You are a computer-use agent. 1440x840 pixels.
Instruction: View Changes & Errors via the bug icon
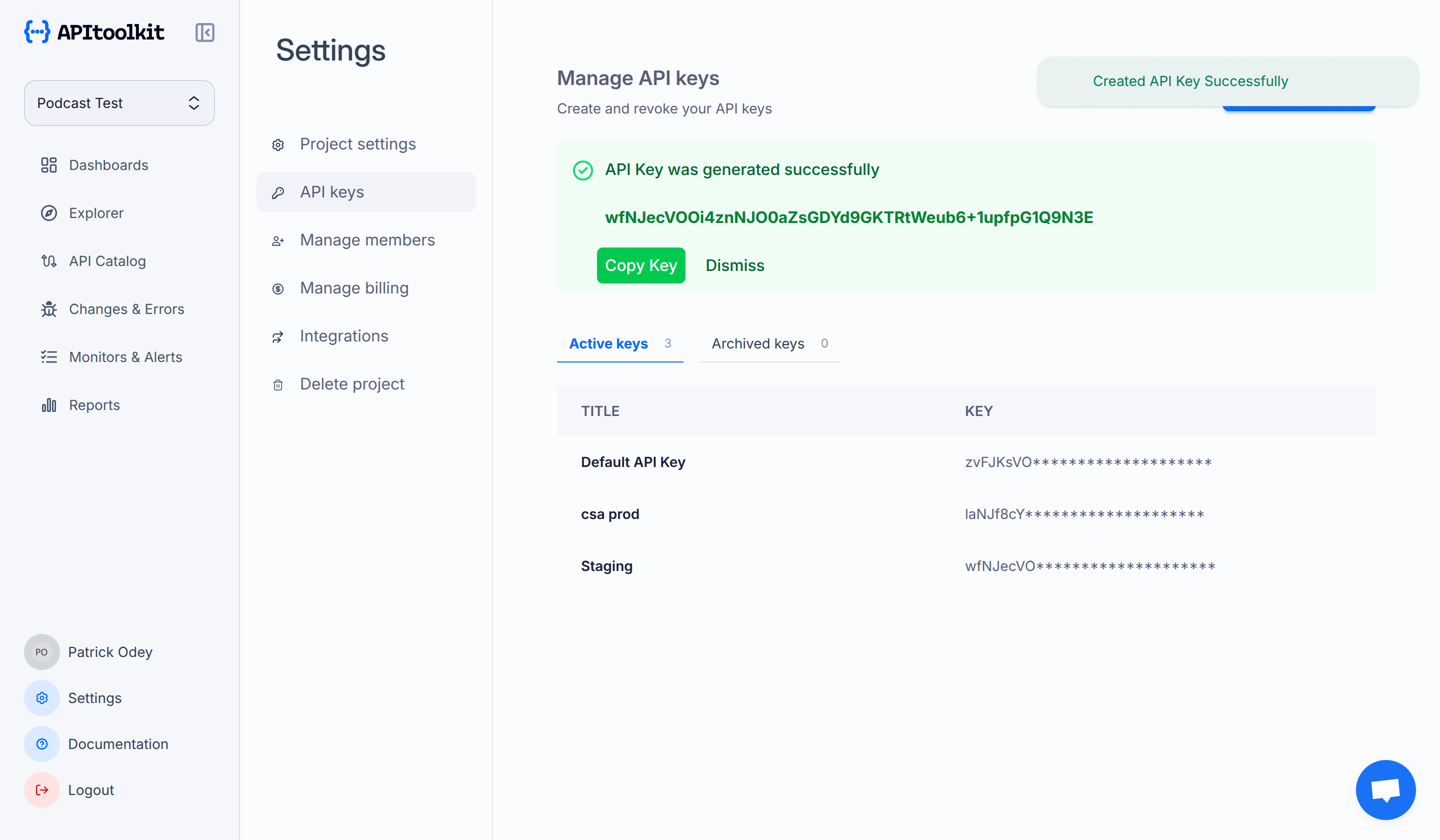tap(49, 308)
